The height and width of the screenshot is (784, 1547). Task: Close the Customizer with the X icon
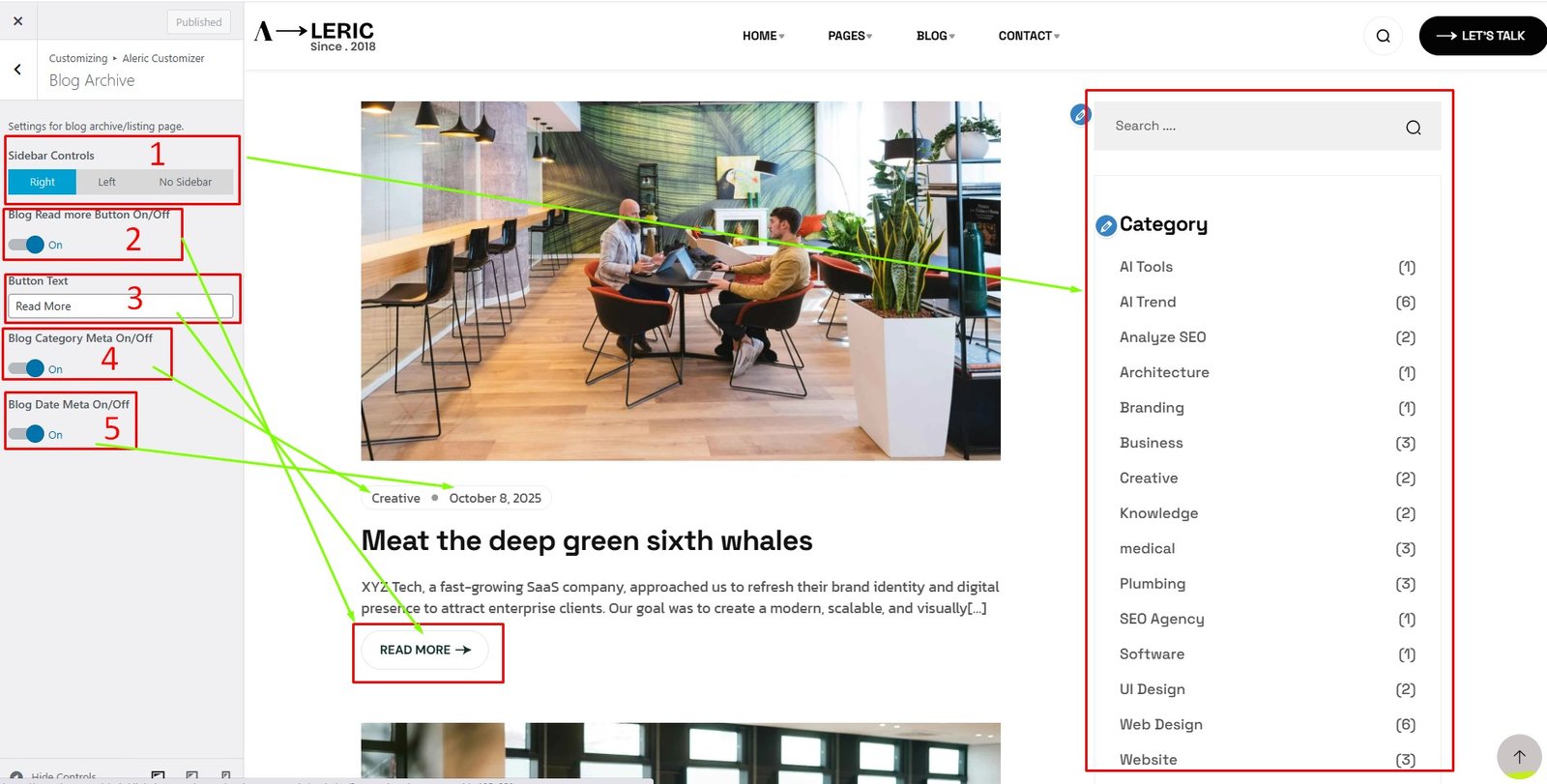(x=17, y=20)
